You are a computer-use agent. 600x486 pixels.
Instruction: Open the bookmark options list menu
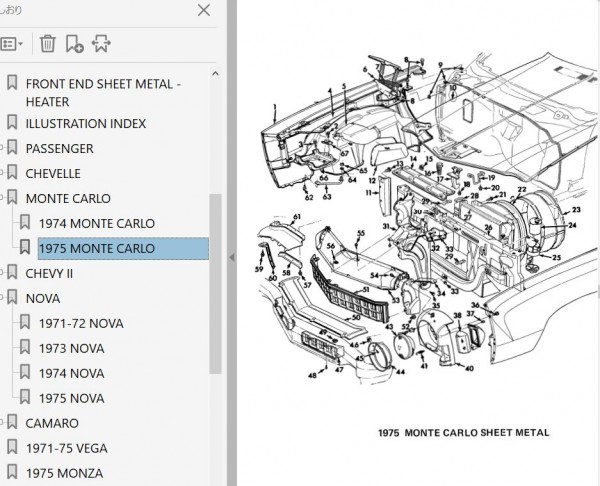tap(11, 44)
